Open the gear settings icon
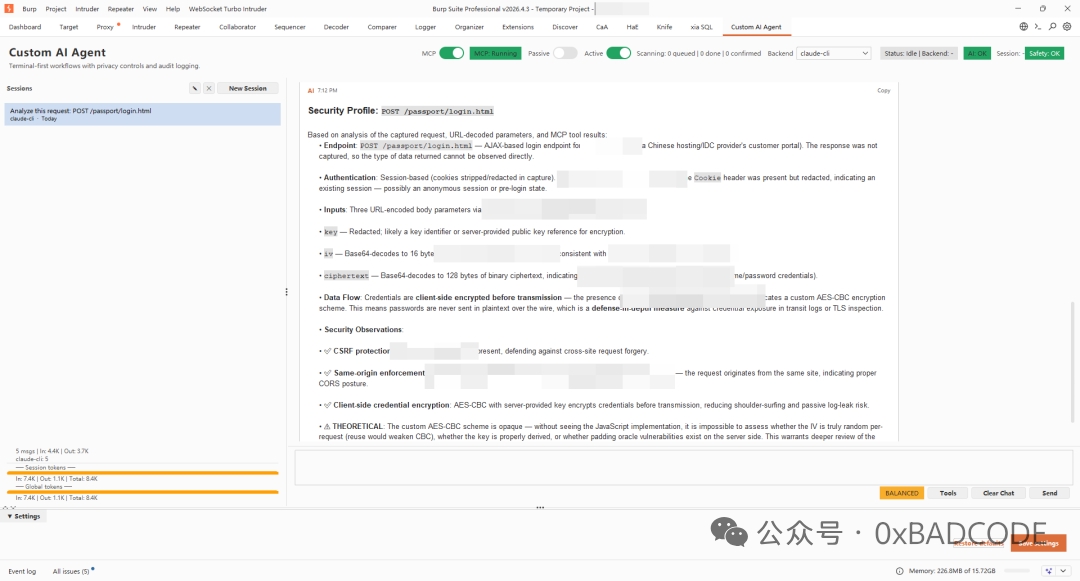1080x581 pixels. (x=1067, y=27)
